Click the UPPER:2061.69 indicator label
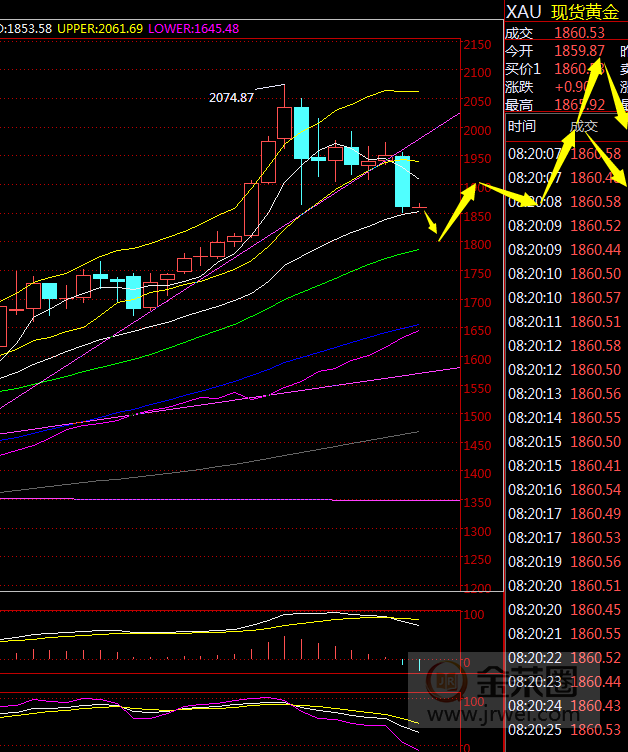 click(100, 28)
